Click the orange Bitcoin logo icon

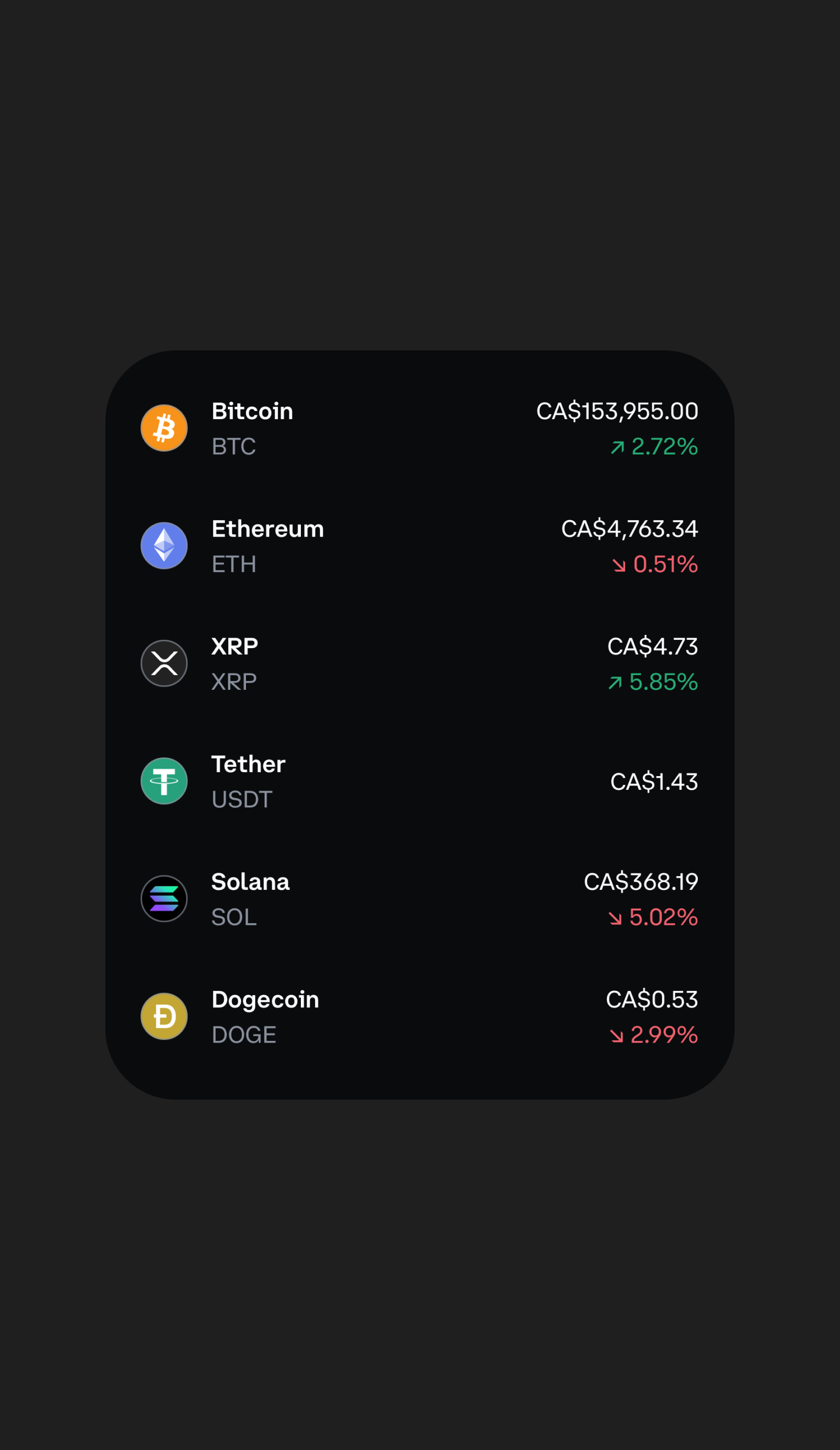pos(164,428)
